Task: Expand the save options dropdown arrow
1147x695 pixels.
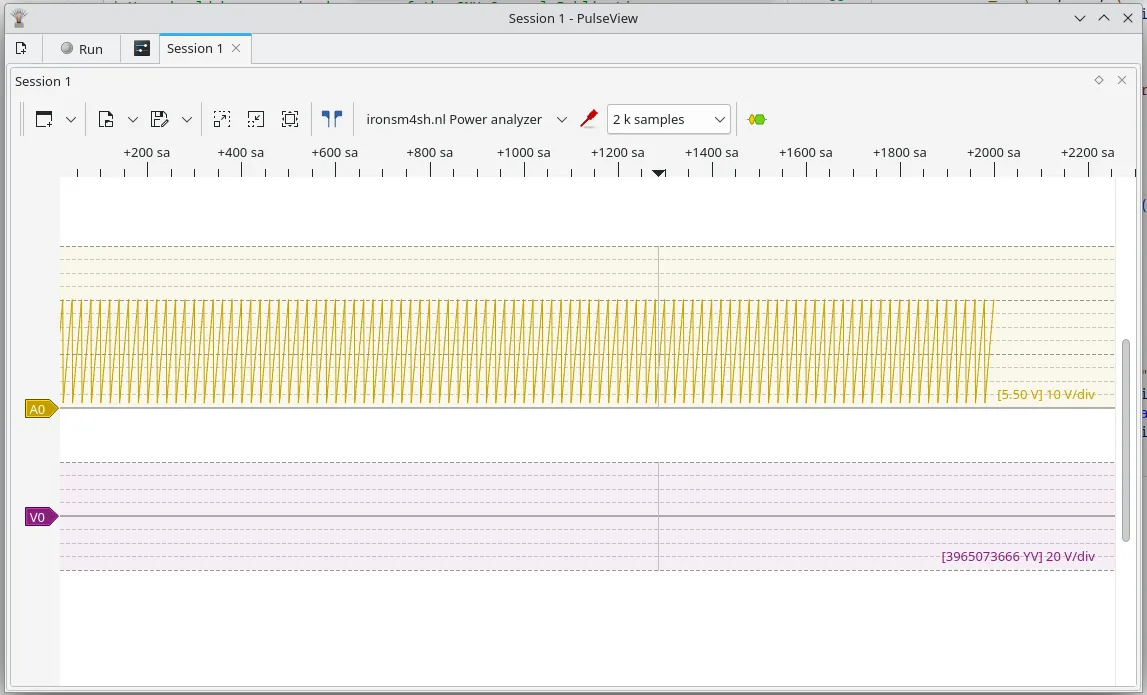Action: tap(187, 120)
